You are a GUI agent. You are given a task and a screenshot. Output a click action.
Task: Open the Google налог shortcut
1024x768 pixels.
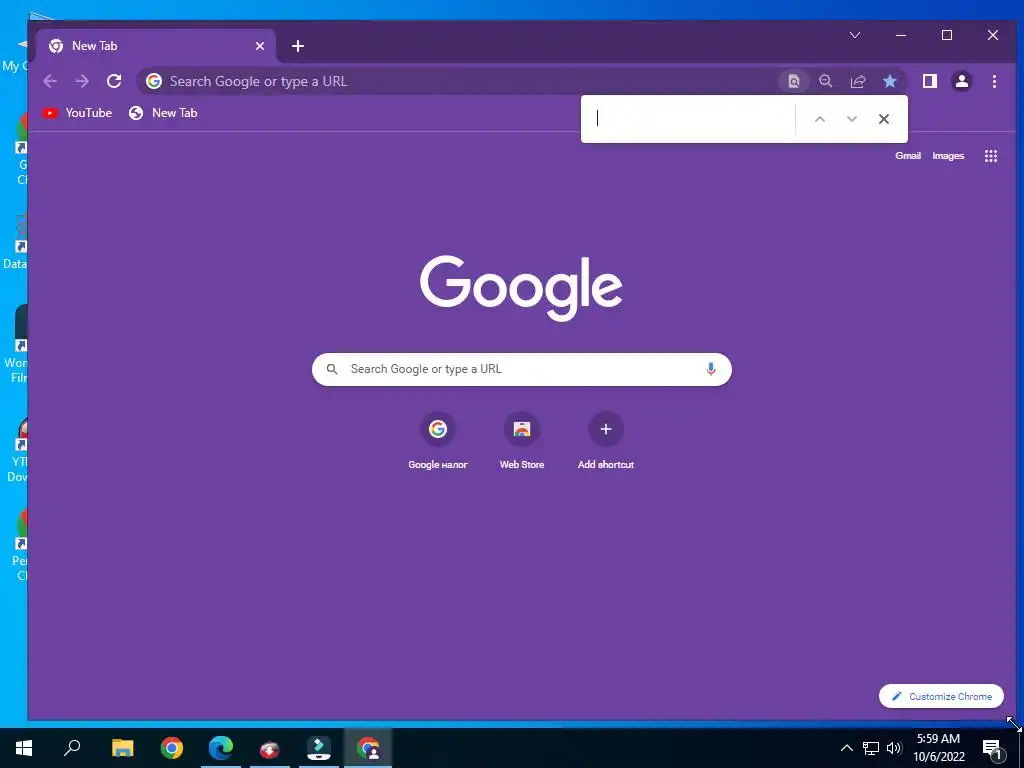[438, 441]
